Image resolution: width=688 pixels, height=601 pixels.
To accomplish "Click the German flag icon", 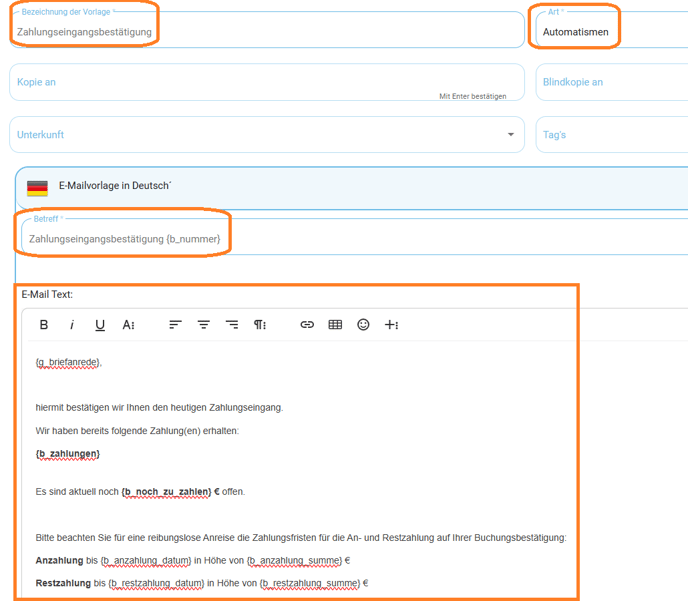I will (37, 188).
